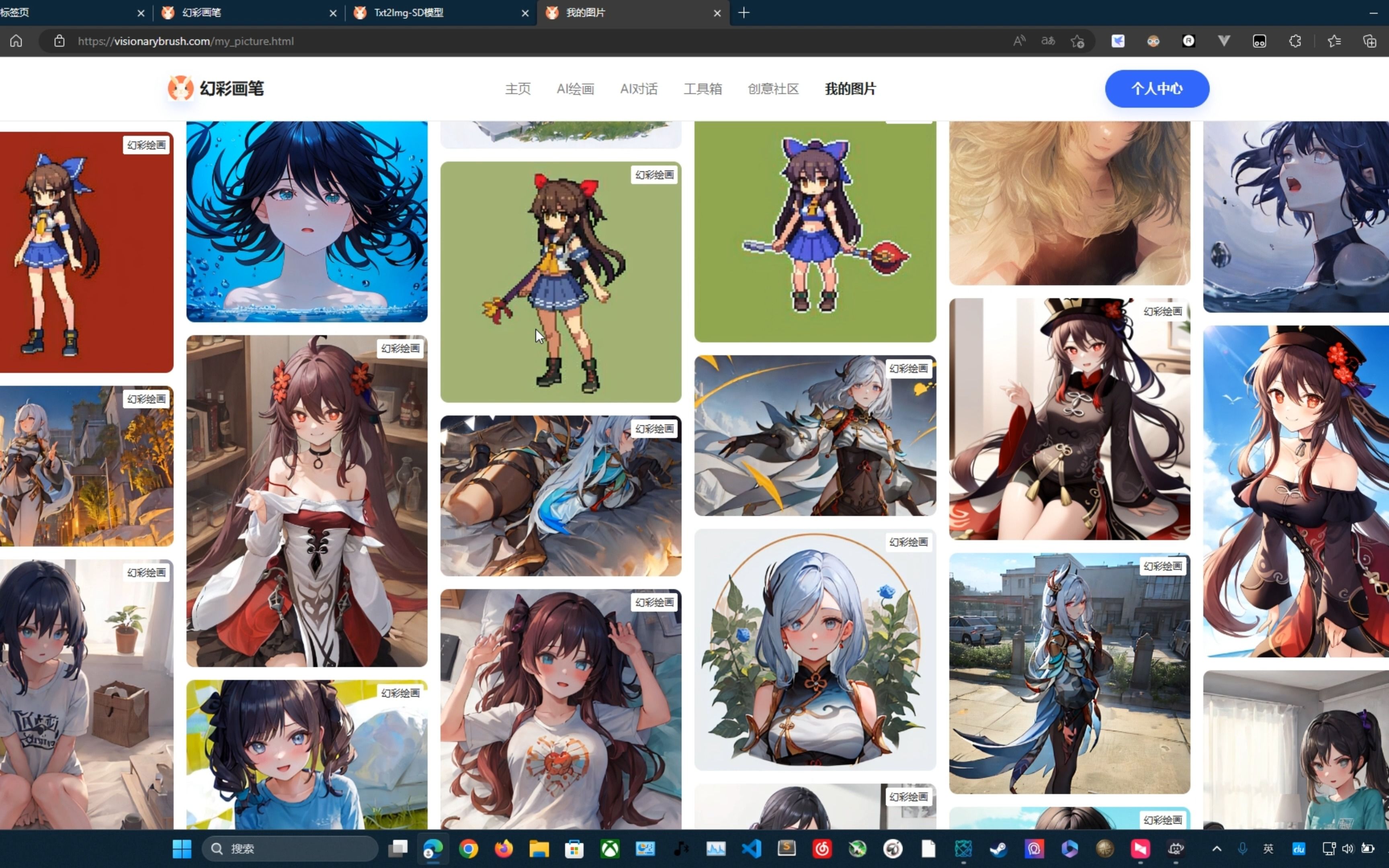Open AI对话 in the navigation bar
Image resolution: width=1389 pixels, height=868 pixels.
coord(639,89)
